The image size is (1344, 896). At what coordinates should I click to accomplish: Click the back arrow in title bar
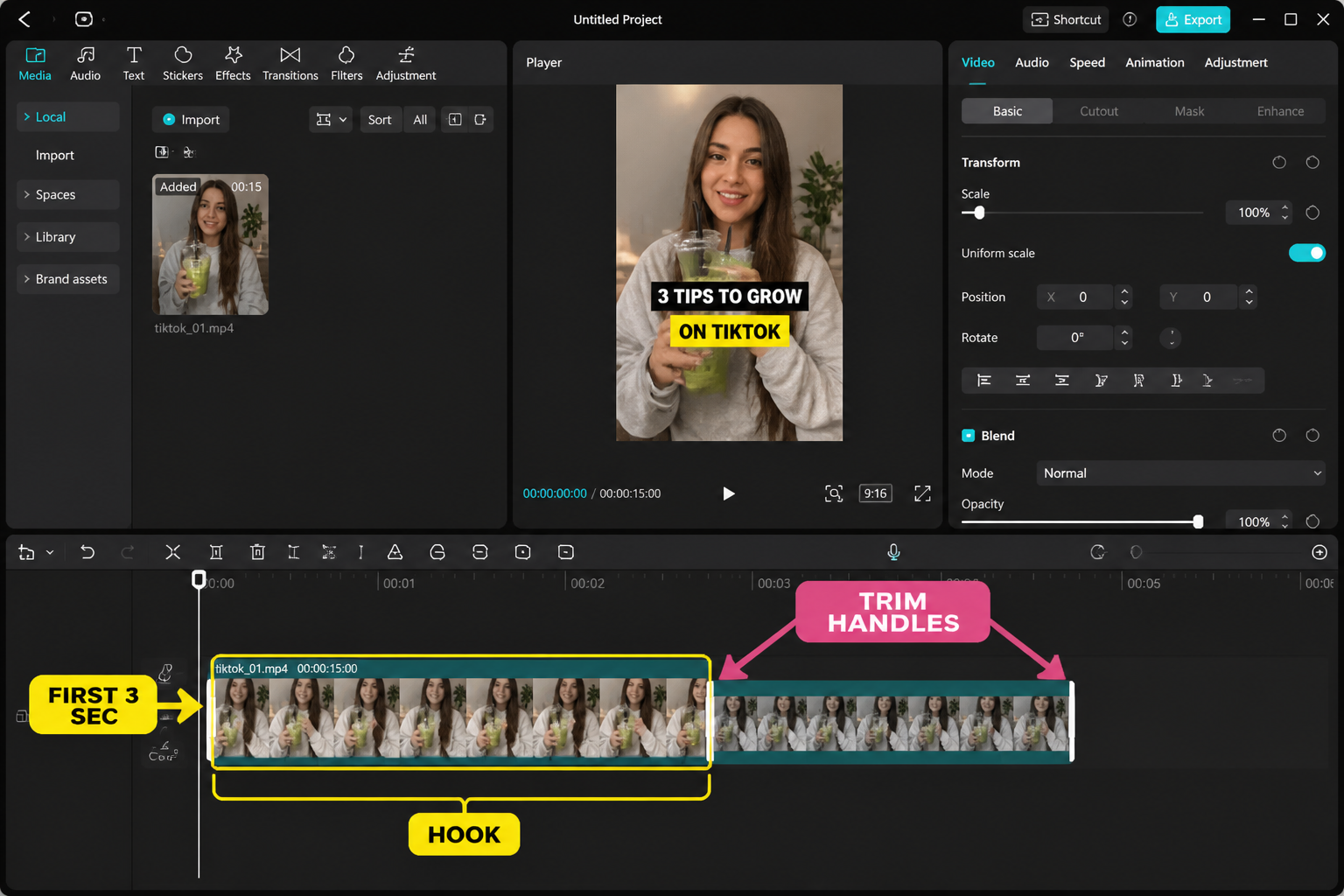24,19
